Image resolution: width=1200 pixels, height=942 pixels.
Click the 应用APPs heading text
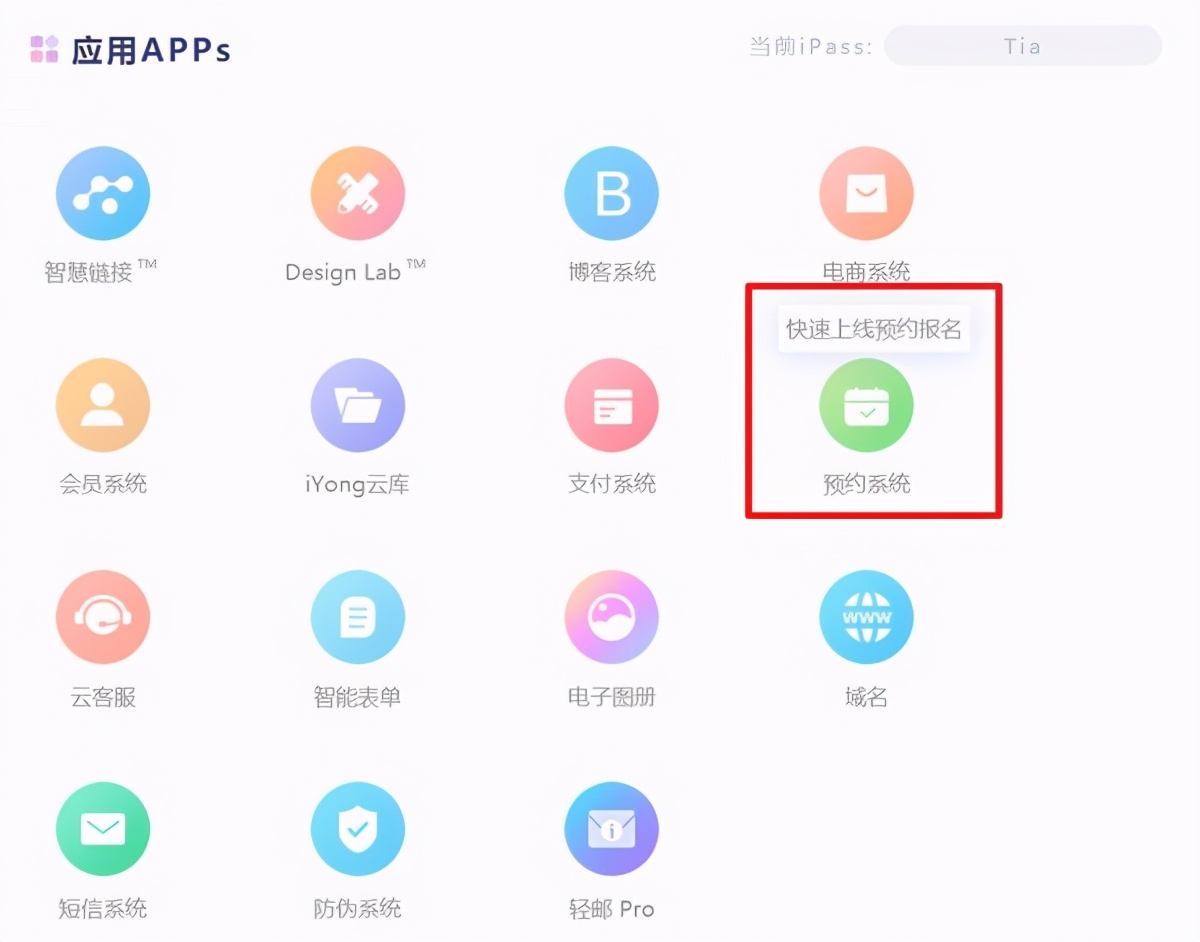151,50
